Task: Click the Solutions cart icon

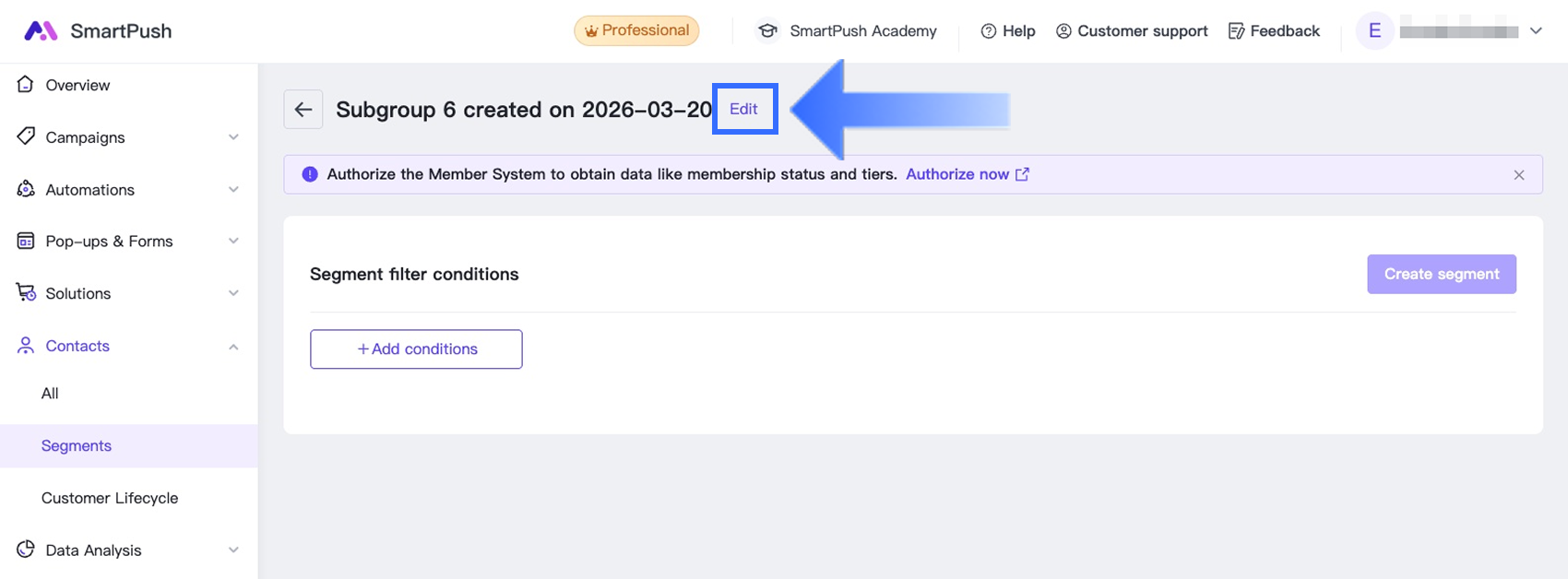Action: point(26,293)
